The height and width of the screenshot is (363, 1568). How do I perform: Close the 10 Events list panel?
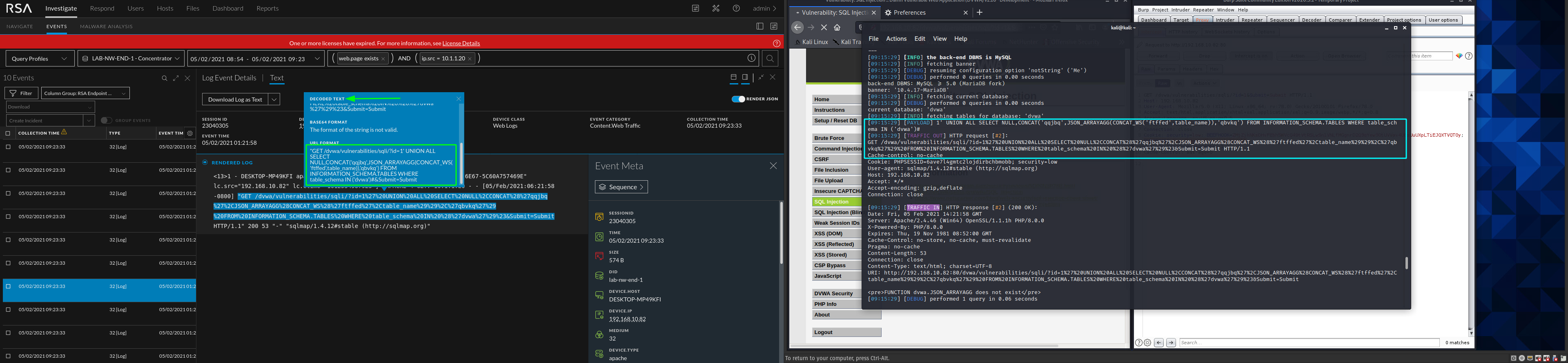click(x=187, y=78)
